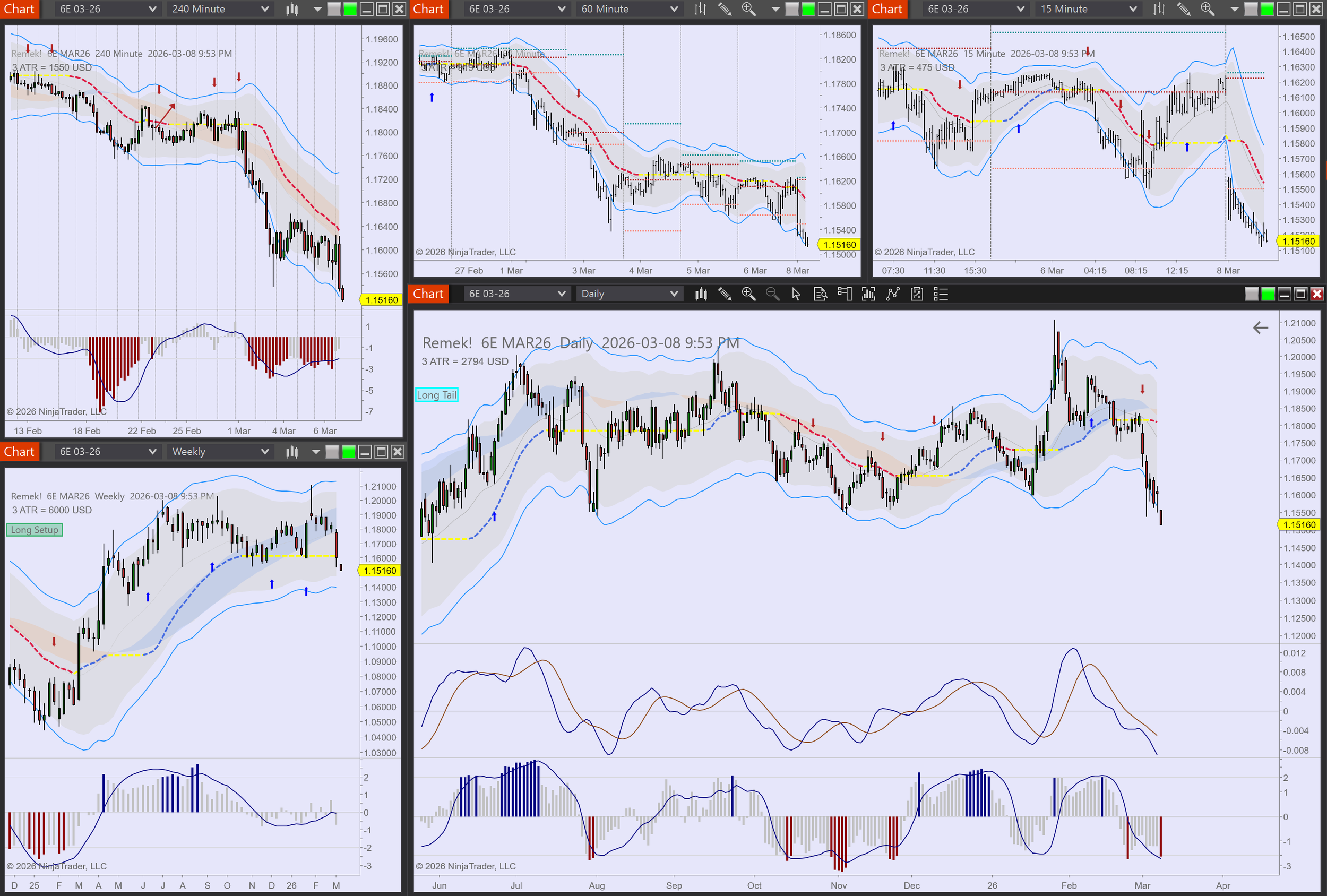Click the Long Setup label on Weekly chart
Image resolution: width=1327 pixels, height=896 pixels.
[35, 530]
